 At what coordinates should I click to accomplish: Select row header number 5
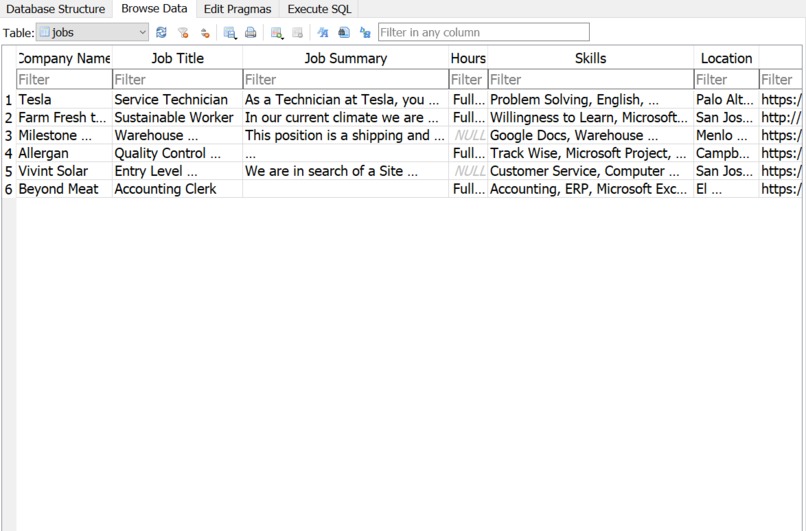(x=9, y=171)
